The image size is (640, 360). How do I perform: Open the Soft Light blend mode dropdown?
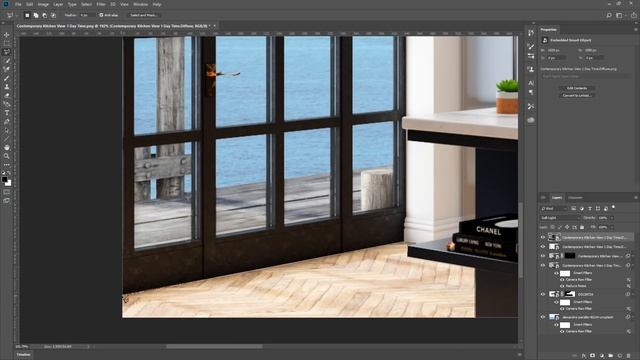coord(560,218)
